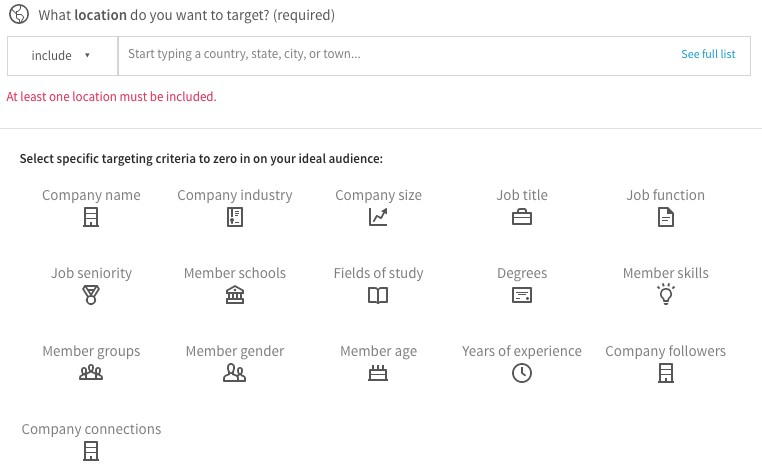Select the Years of experience clock icon
This screenshot has width=762, height=471.
(x=522, y=373)
